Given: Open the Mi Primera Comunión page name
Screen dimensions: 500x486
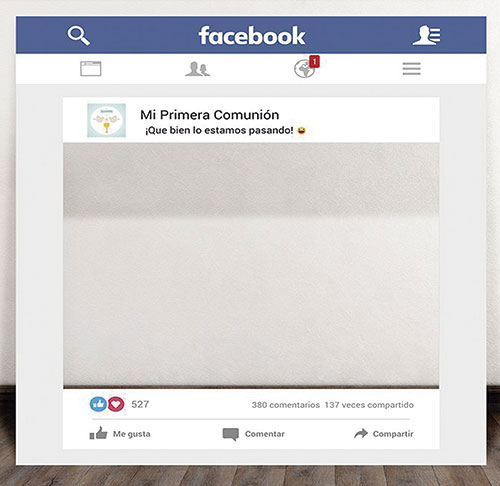Looking at the screenshot, I should point(210,115).
